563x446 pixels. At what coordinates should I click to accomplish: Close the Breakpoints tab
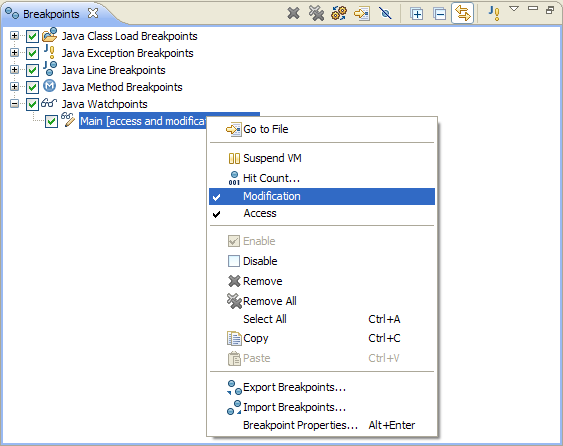[x=93, y=14]
